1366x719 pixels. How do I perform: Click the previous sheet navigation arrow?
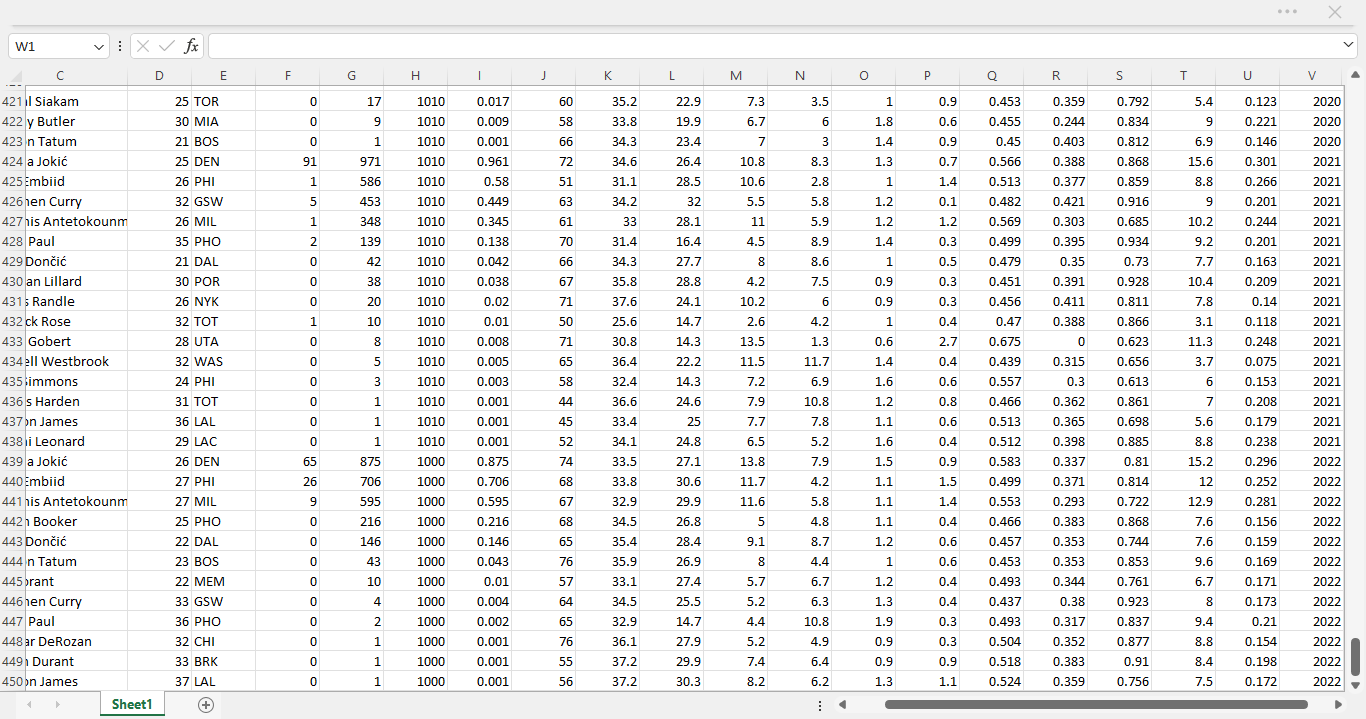[29, 705]
